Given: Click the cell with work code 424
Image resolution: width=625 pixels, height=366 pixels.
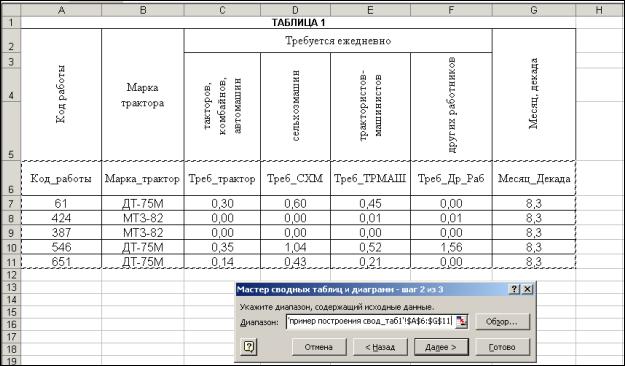Looking at the screenshot, I should point(61,218).
